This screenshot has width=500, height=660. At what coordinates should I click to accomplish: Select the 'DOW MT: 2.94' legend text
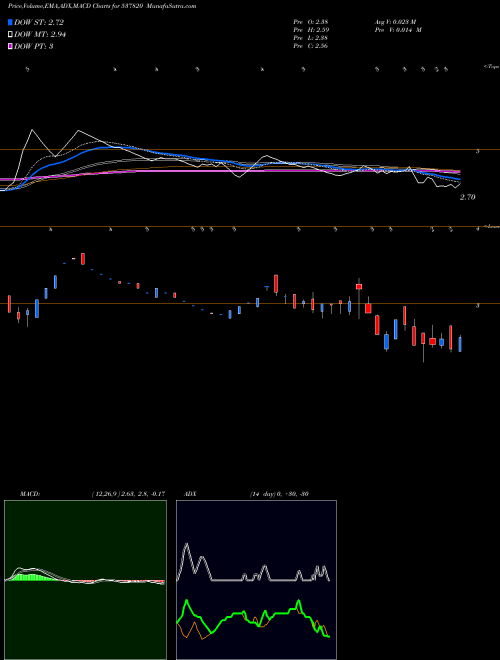coord(40,35)
